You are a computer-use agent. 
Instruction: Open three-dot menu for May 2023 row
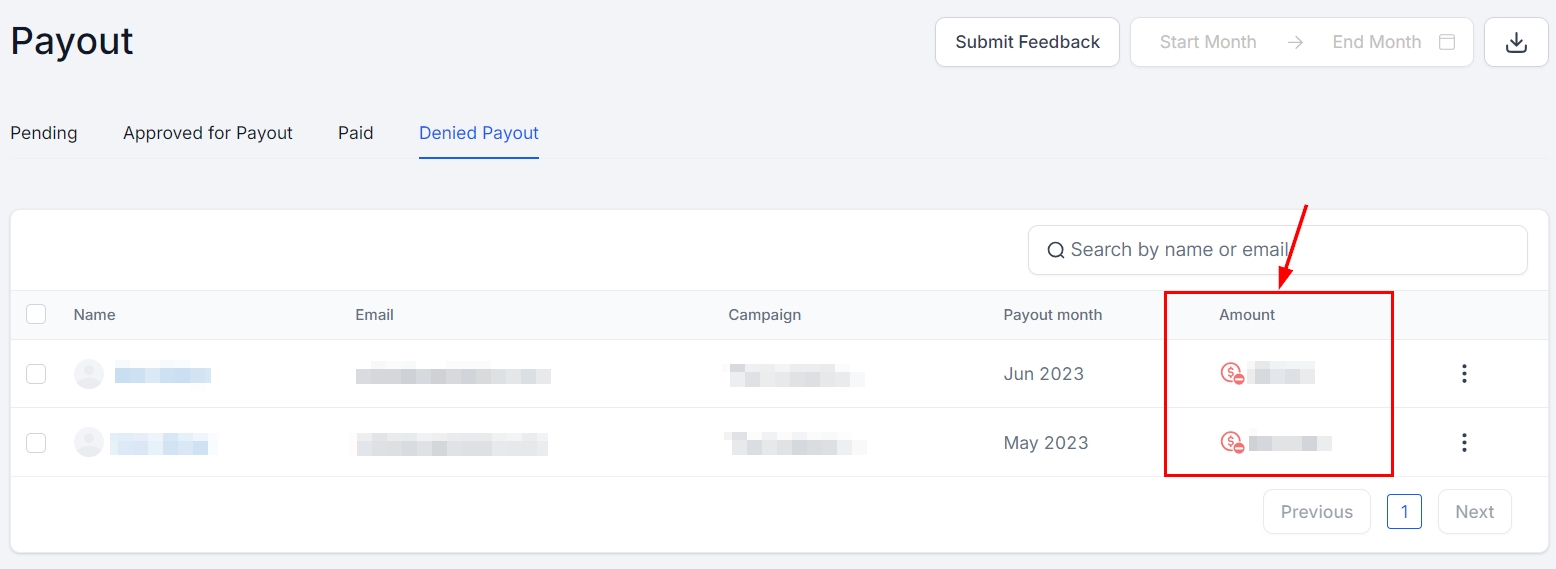pyautogui.click(x=1464, y=442)
